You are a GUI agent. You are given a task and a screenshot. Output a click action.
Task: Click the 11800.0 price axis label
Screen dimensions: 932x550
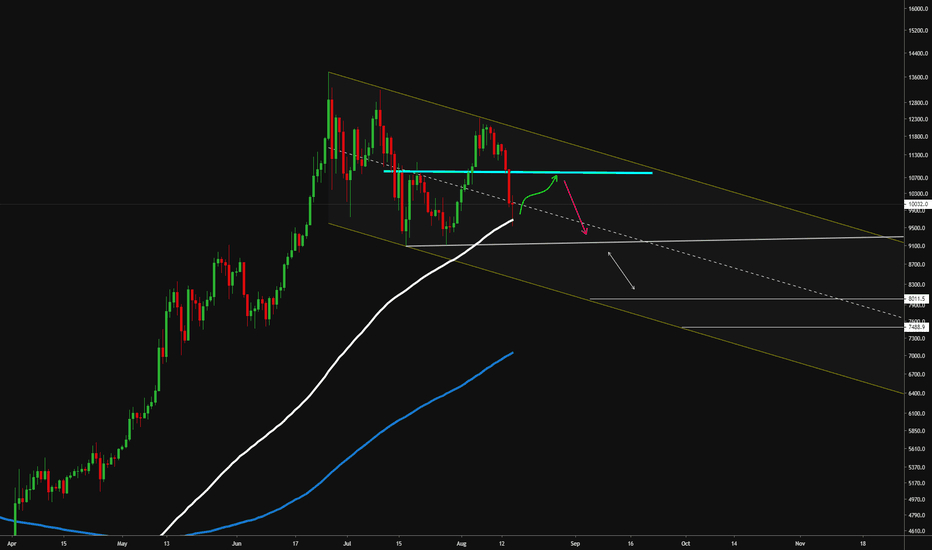point(919,137)
